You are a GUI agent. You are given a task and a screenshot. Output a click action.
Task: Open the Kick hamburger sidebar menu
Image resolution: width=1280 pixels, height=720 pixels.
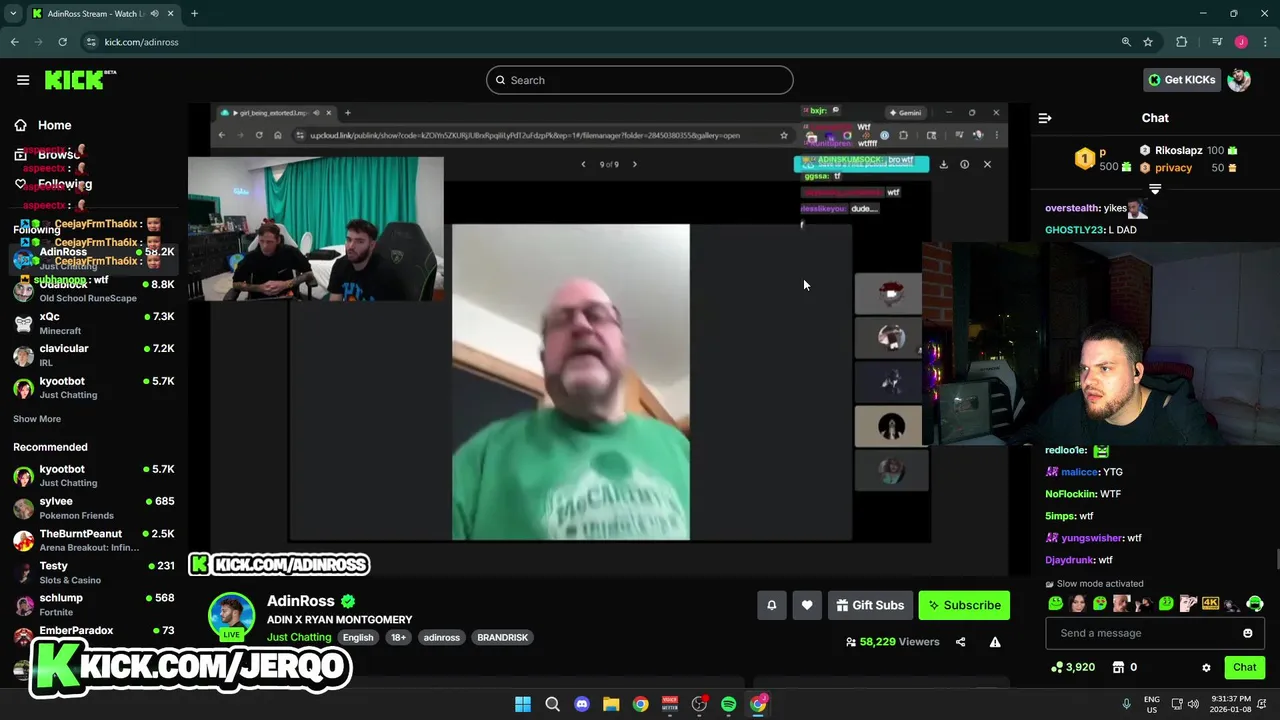[23, 80]
